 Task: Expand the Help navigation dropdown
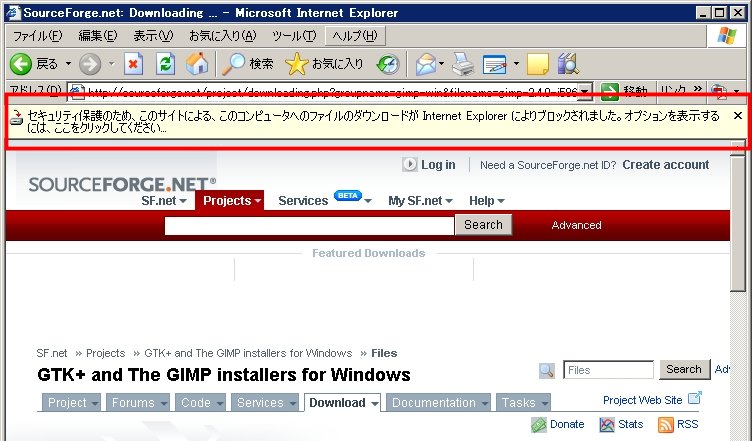pyautogui.click(x=501, y=201)
